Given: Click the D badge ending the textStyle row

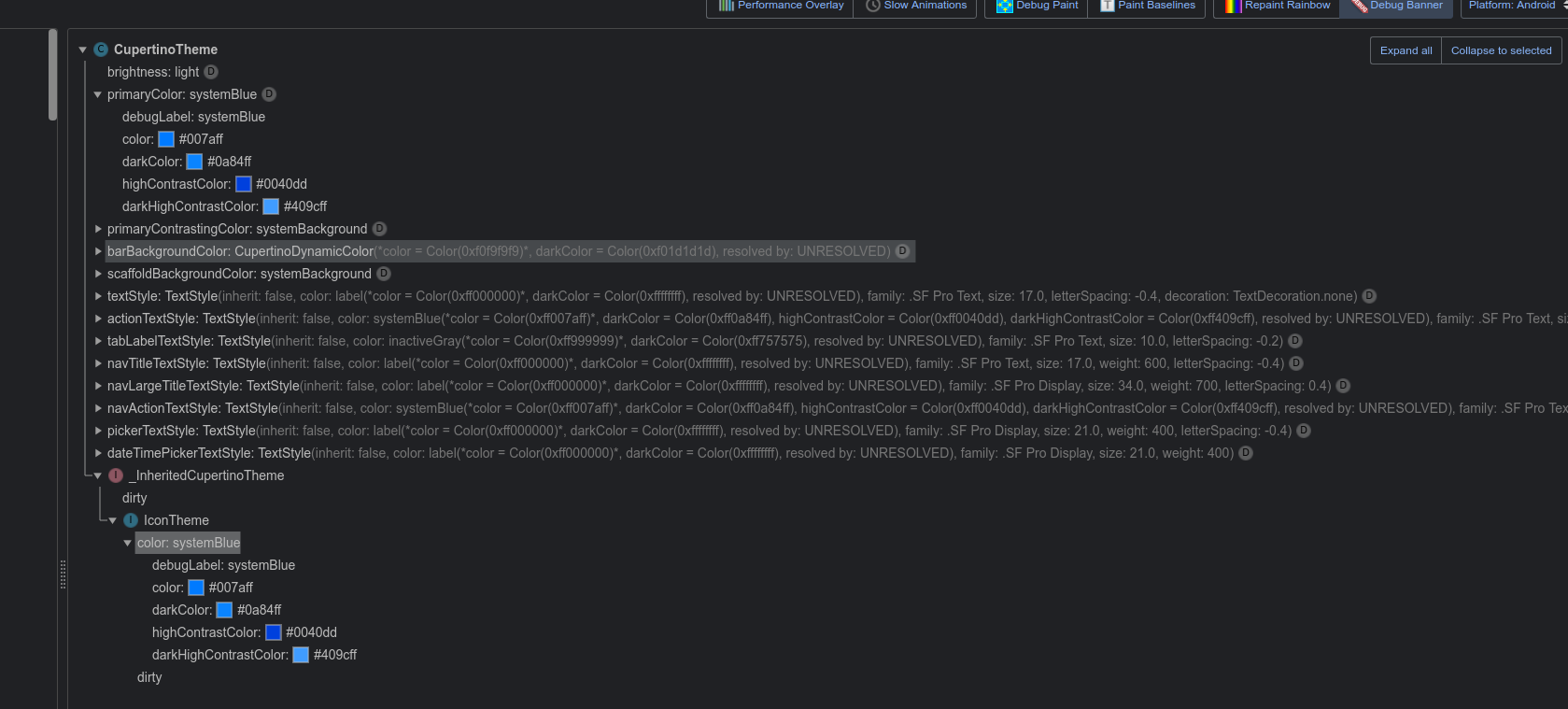Looking at the screenshot, I should (x=1369, y=296).
